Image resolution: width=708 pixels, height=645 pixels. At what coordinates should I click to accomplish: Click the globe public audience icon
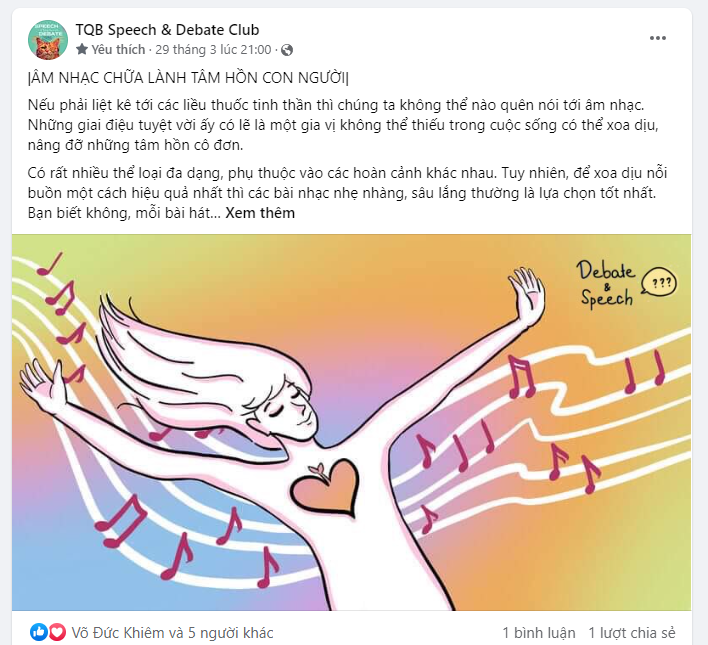pyautogui.click(x=287, y=50)
